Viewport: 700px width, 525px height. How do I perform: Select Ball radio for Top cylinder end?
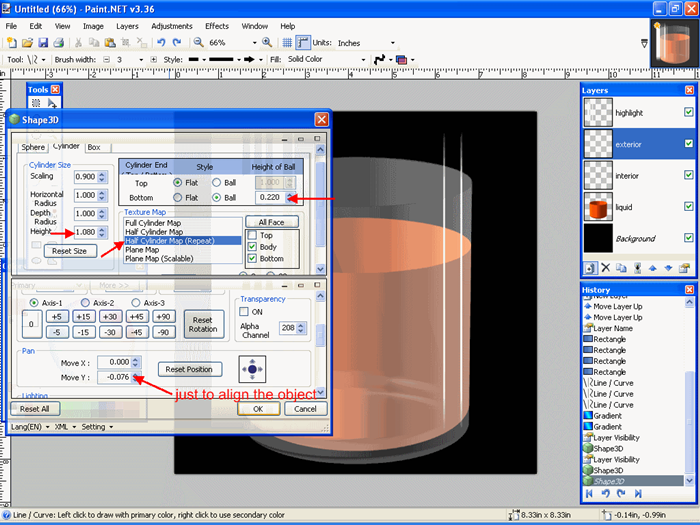(x=217, y=183)
